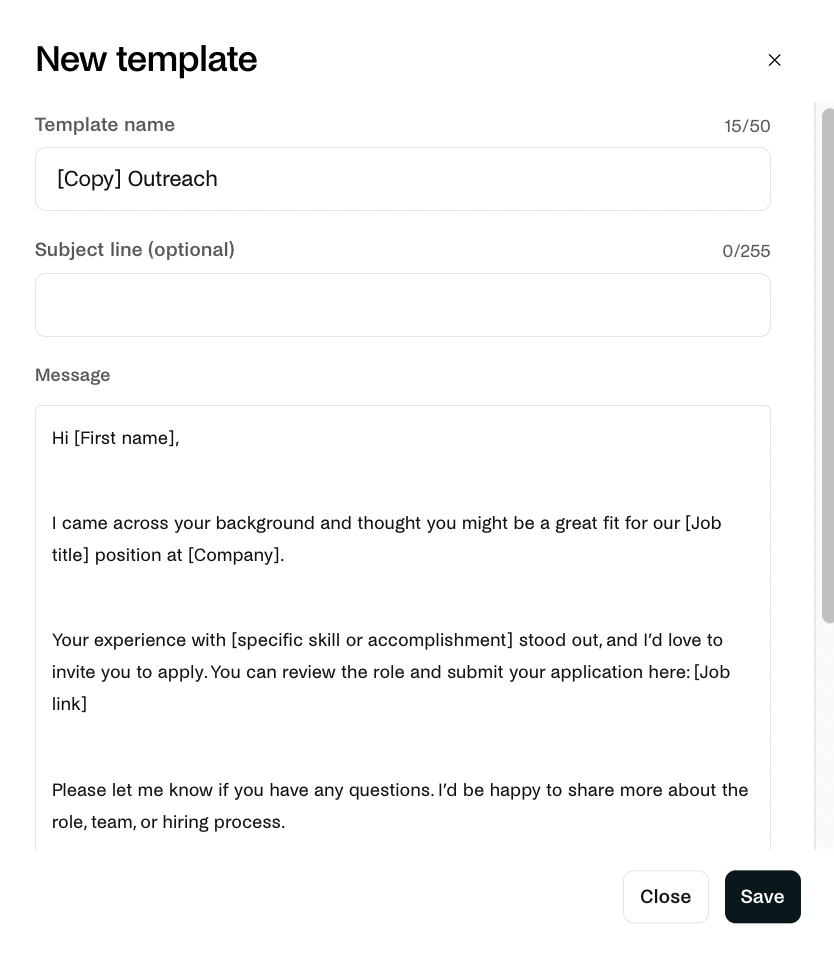Click the word 'Outreach' in the template name
Viewport: 834px width, 958px height.
pyautogui.click(x=172, y=179)
